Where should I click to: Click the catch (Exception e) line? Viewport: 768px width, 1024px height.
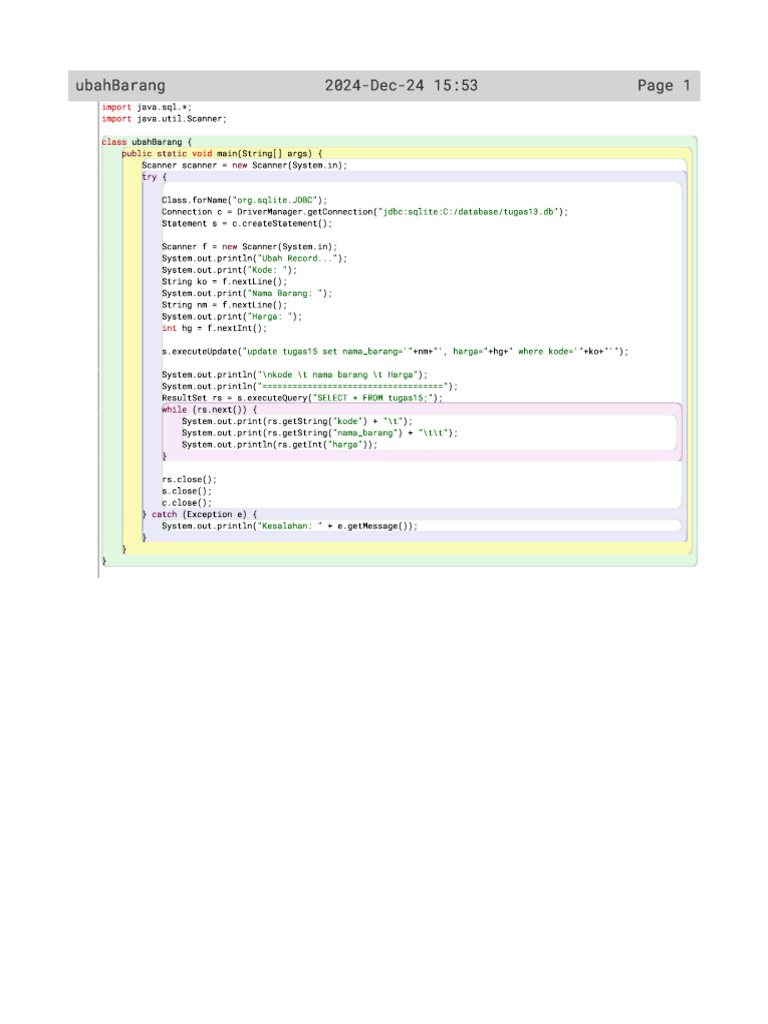(x=200, y=515)
